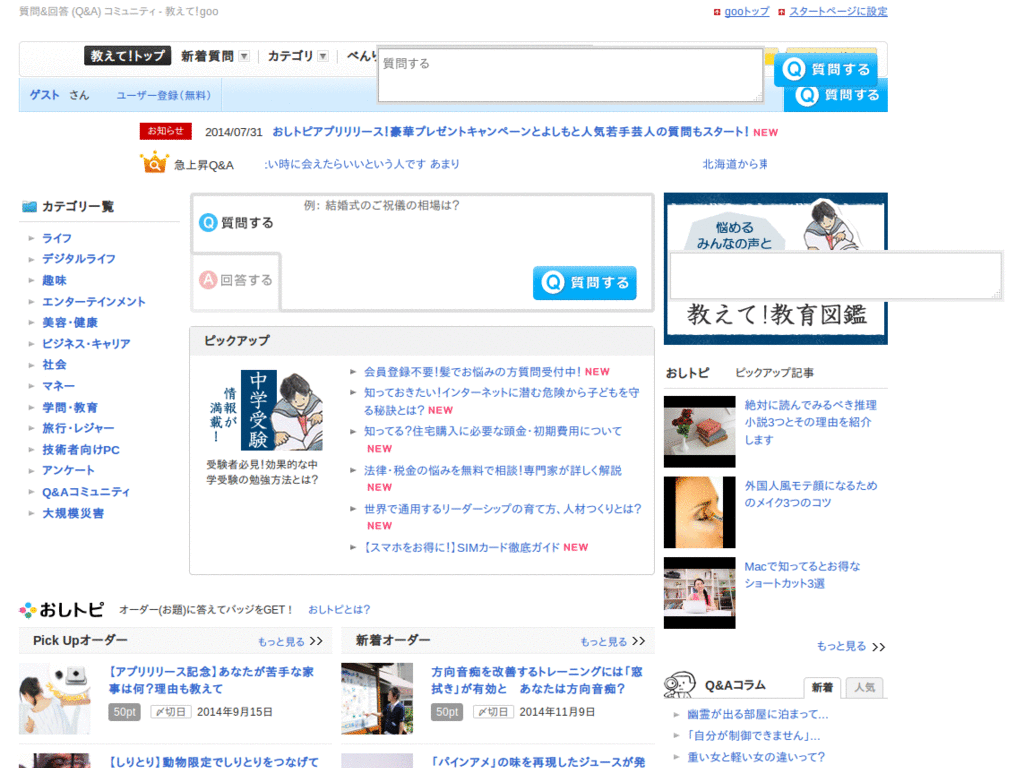
Task: Click the スタートページに設定 link
Action: pos(840,10)
